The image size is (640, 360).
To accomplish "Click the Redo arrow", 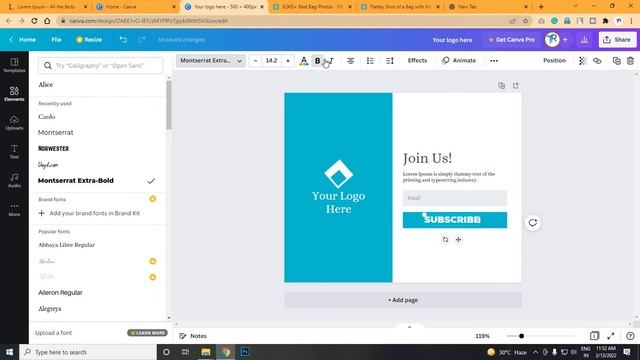I will (x=141, y=40).
